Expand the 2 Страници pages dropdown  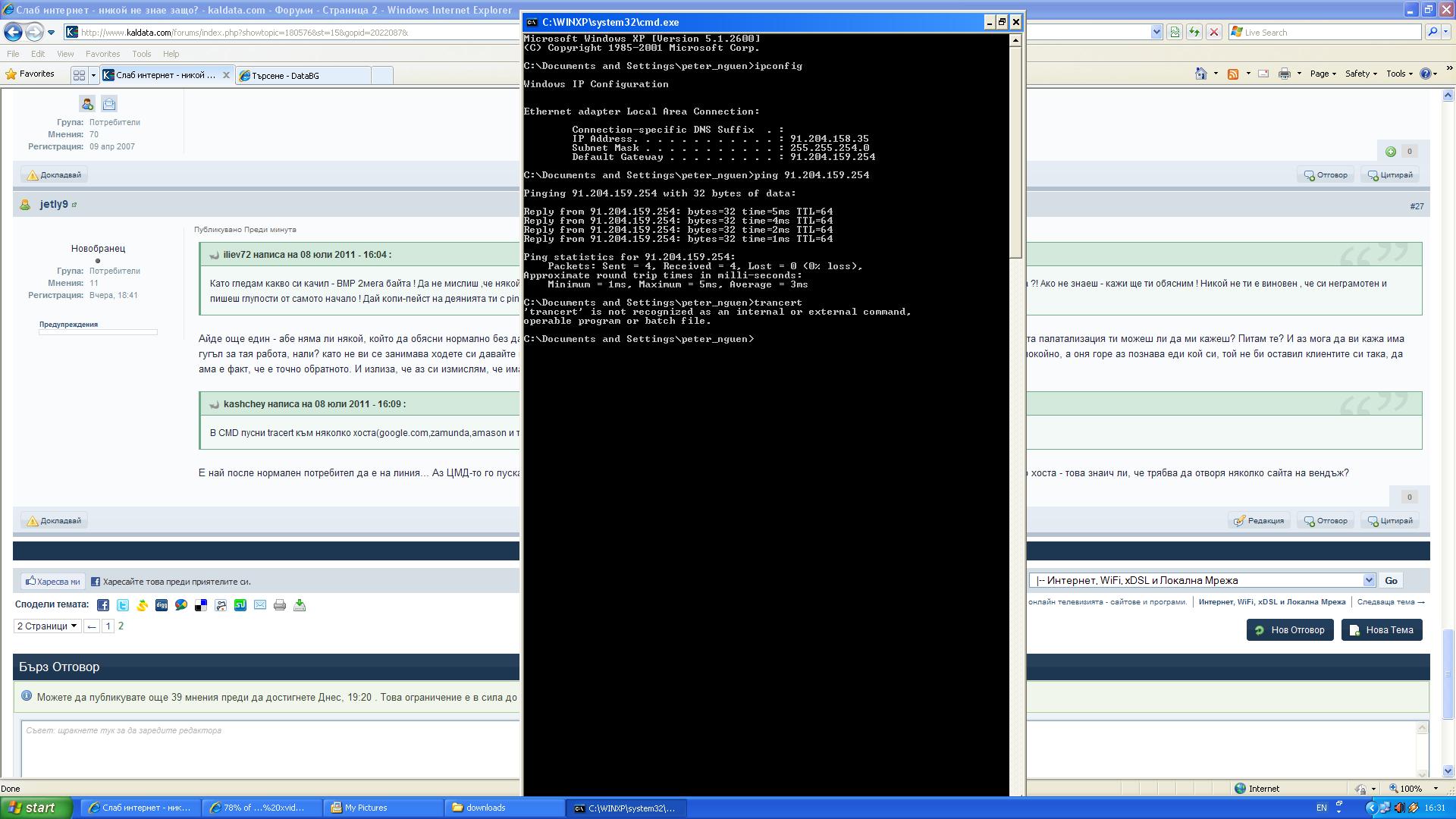tap(47, 626)
